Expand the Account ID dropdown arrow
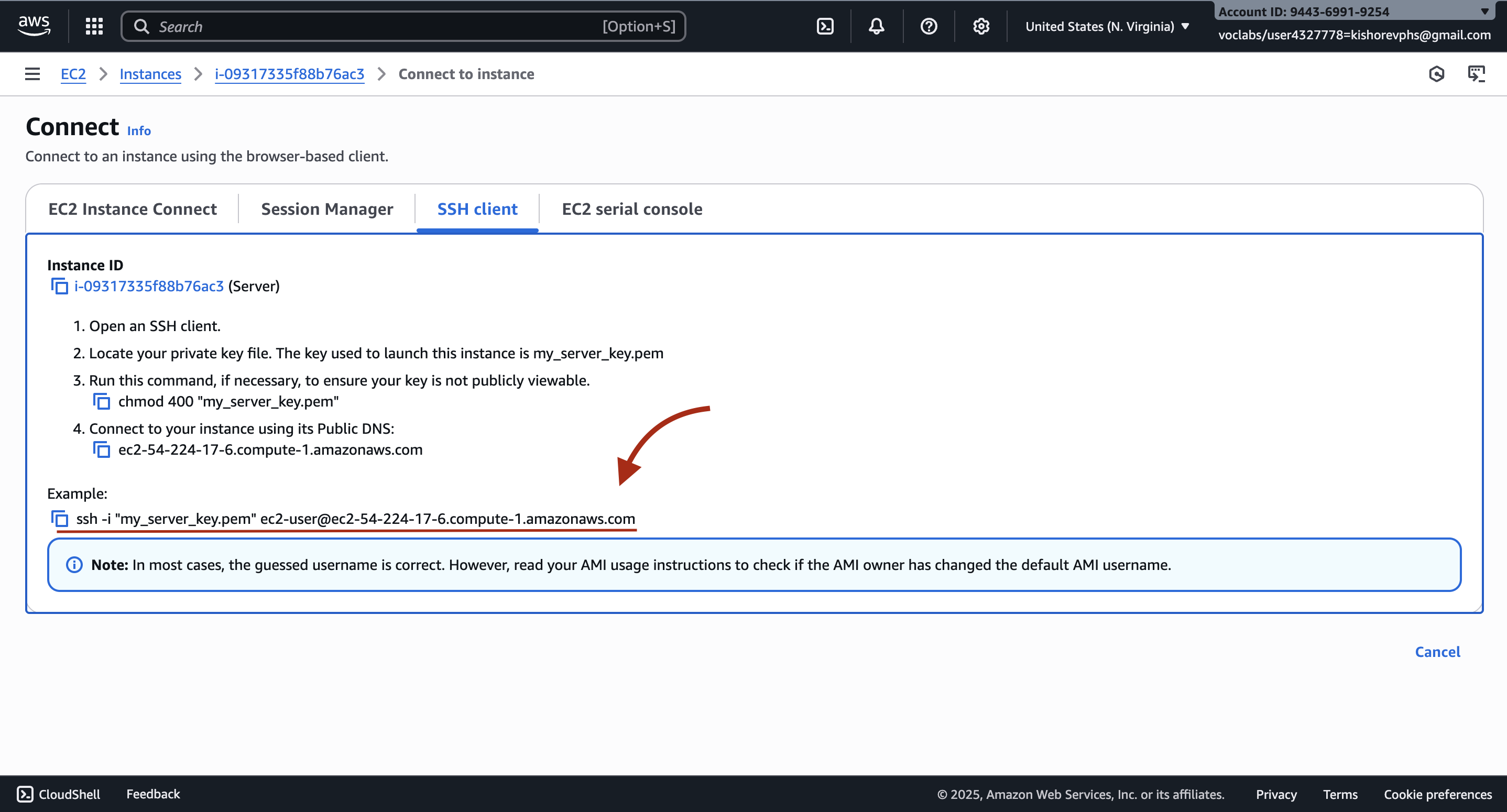Viewport: 1507px width, 812px height. coord(1486,10)
